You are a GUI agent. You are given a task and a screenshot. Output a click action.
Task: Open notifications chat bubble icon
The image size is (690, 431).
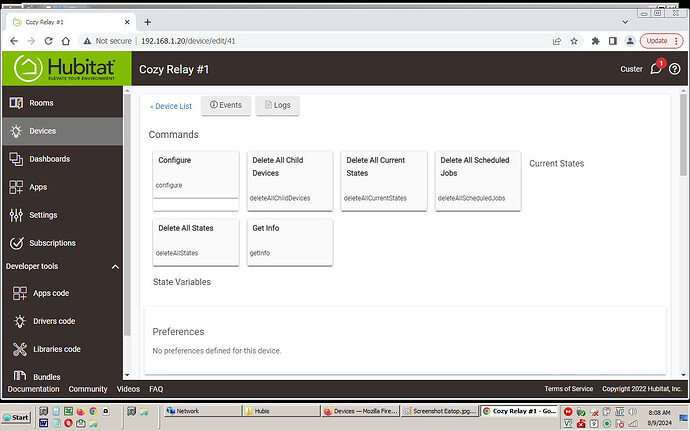(x=656, y=69)
